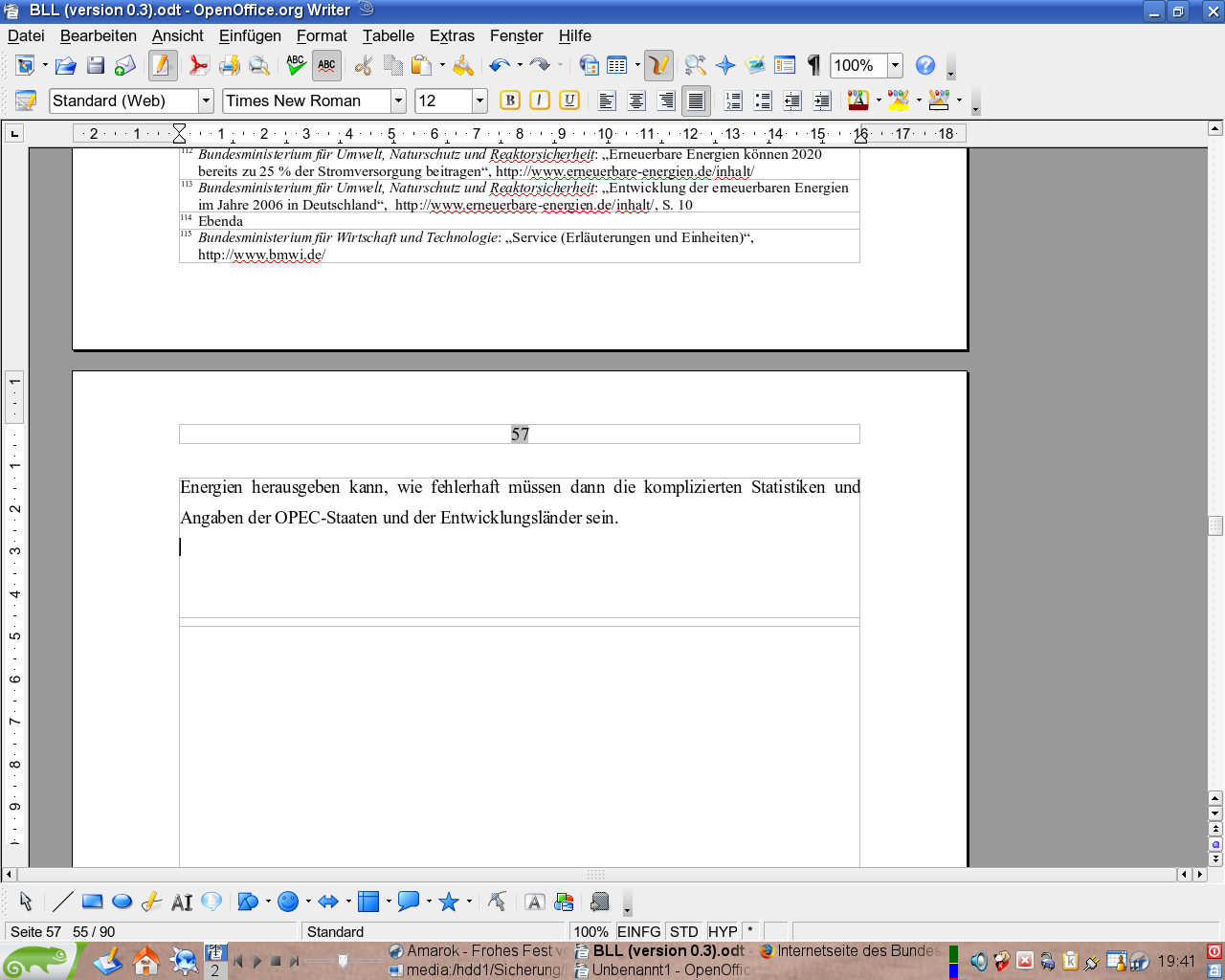Click the Fontwork Gallery icon
1225x980 pixels.
coord(535,902)
